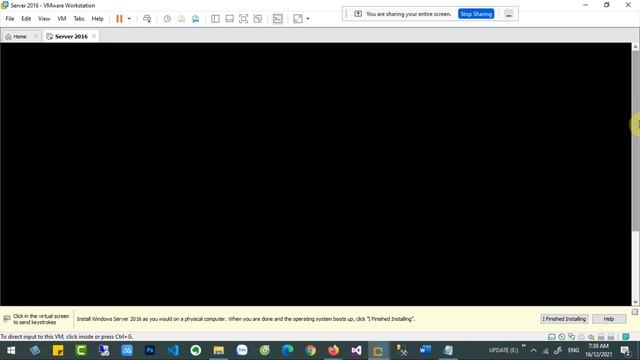Click the network adapter status icon
Screen dimensions: 640x360
(x=571, y=337)
